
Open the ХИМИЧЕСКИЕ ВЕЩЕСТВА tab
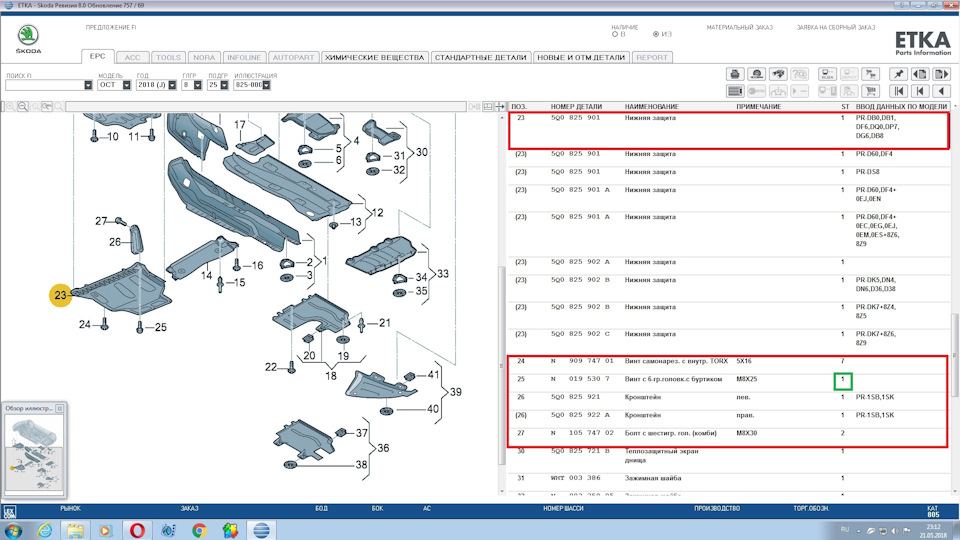[x=374, y=58]
